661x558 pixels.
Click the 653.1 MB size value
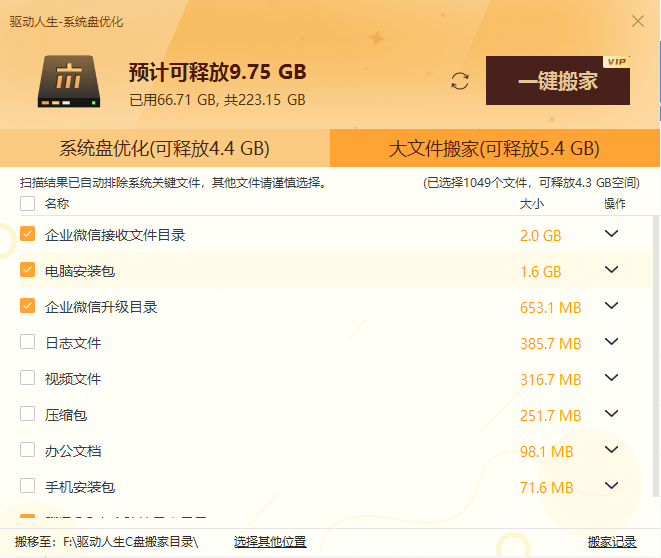551,308
